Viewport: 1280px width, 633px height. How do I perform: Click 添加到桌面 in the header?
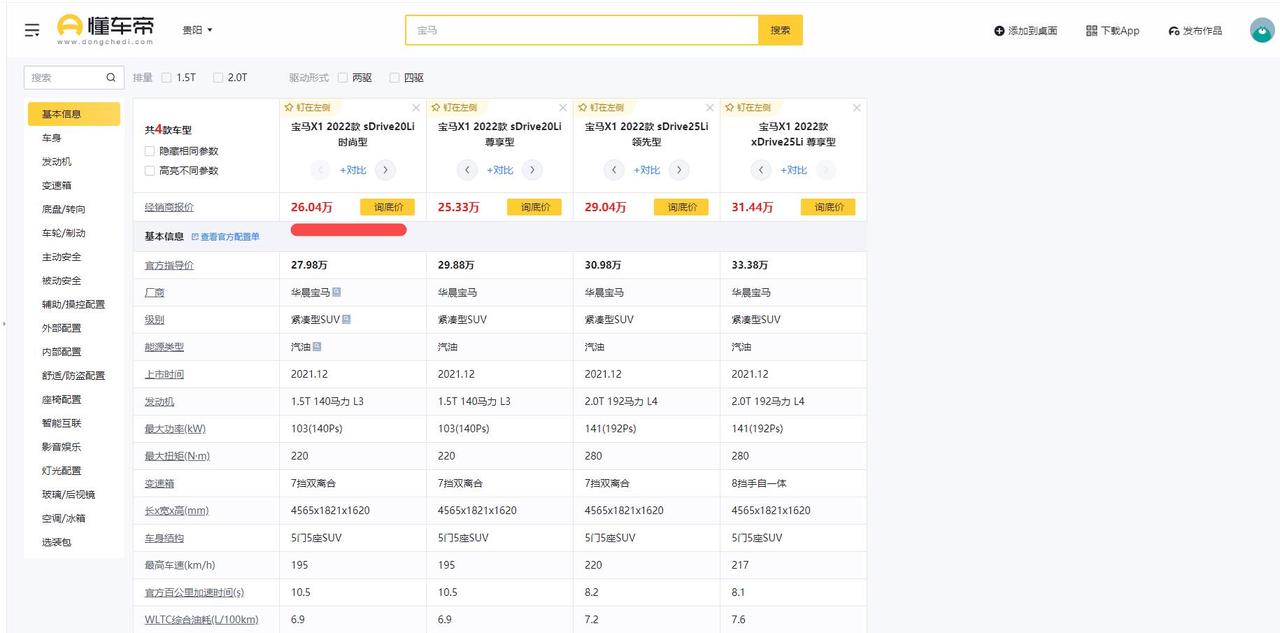coord(1025,31)
